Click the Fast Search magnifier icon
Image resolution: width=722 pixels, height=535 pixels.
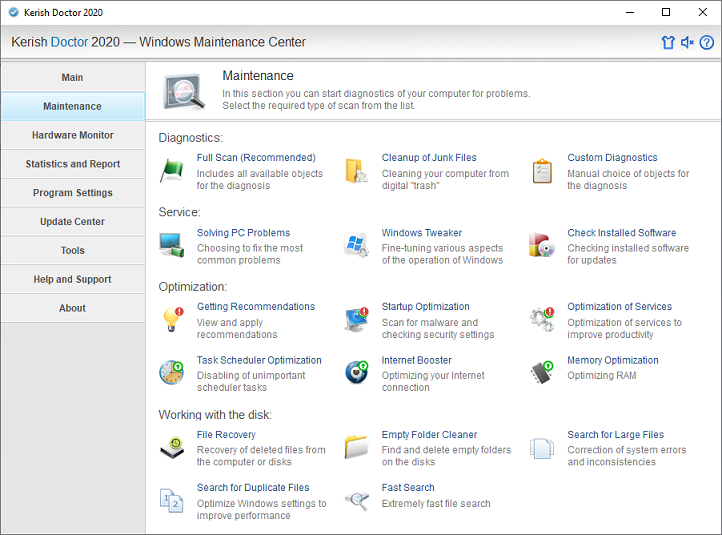[x=357, y=500]
